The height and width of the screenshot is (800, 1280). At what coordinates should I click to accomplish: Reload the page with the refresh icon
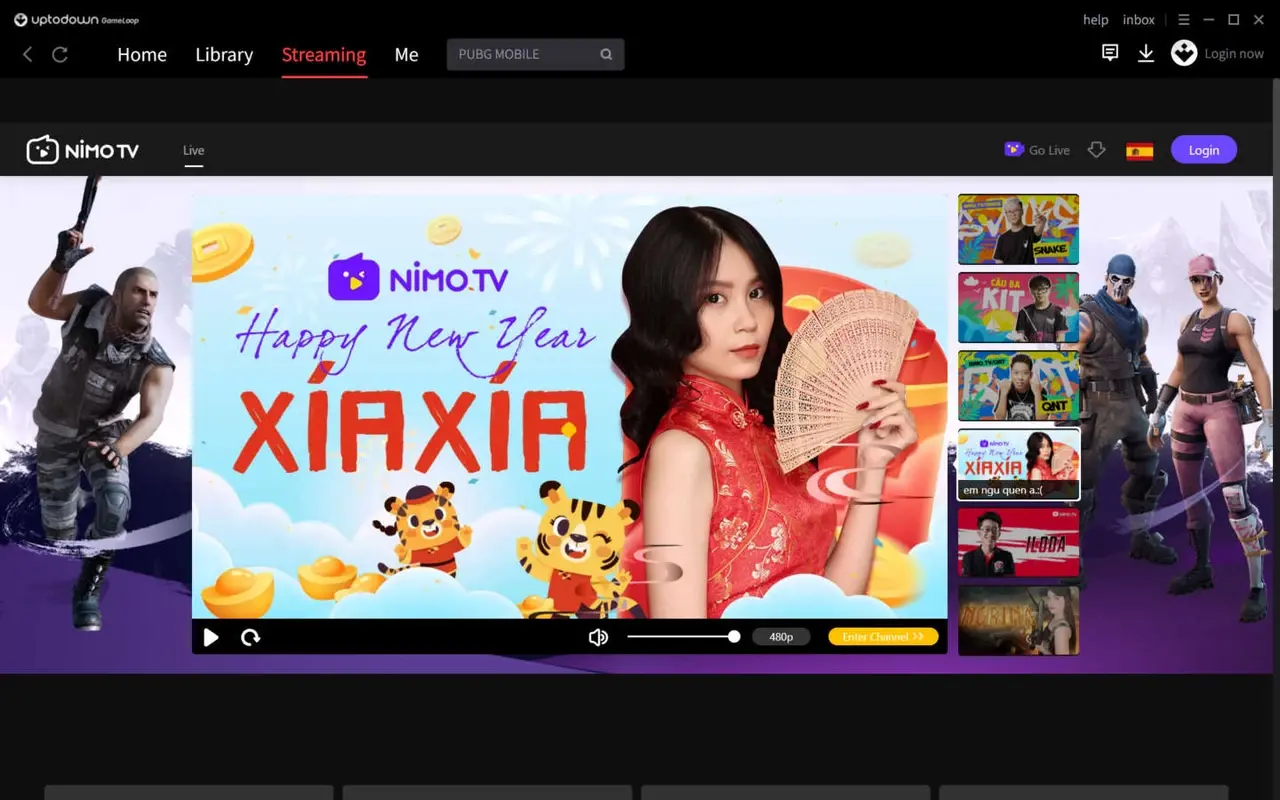[60, 54]
